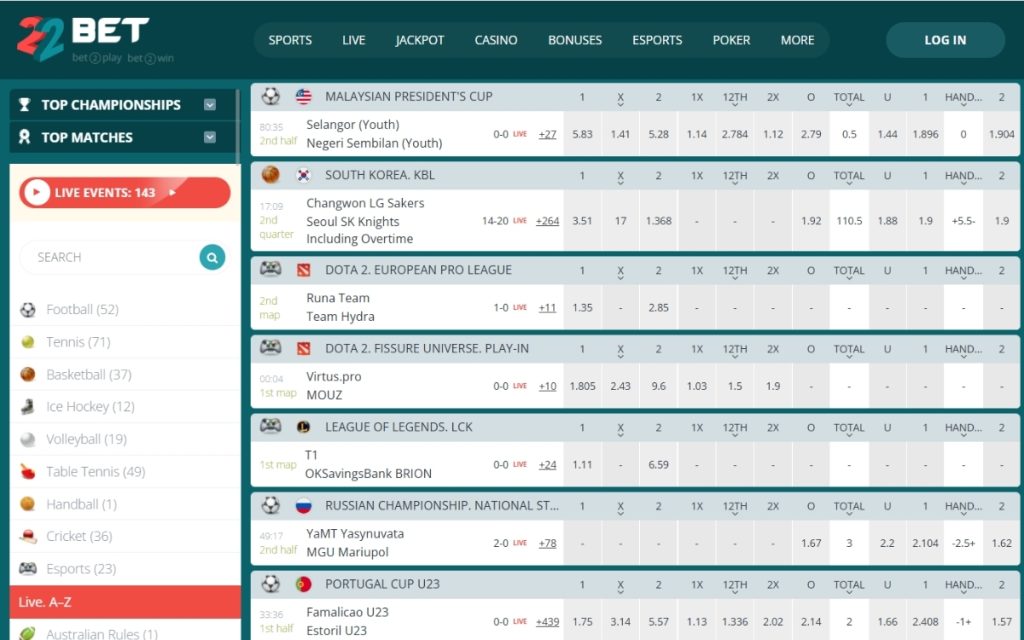Open the BONUSES menu

[575, 40]
